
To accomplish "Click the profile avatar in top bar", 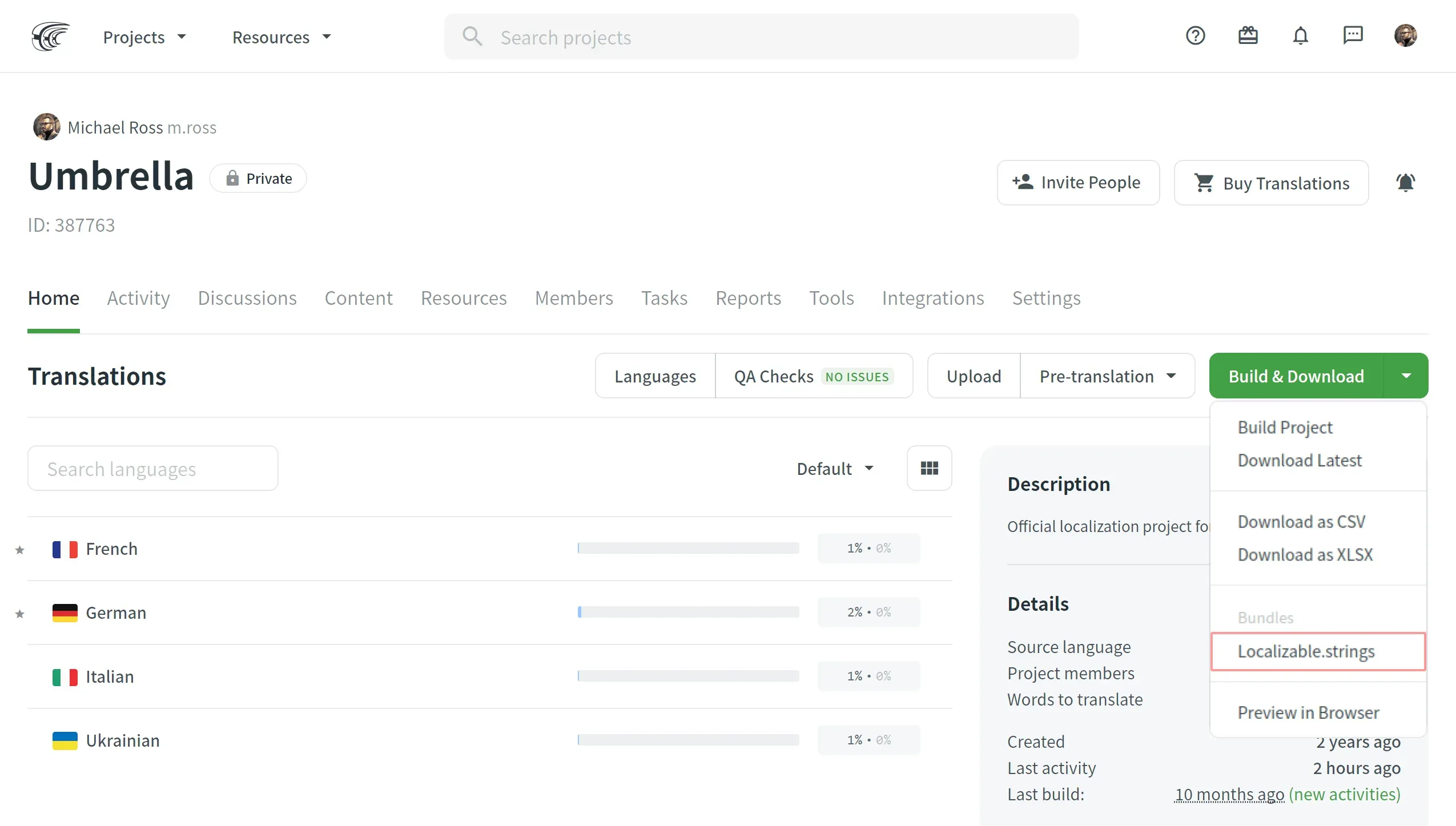I will [x=1405, y=36].
